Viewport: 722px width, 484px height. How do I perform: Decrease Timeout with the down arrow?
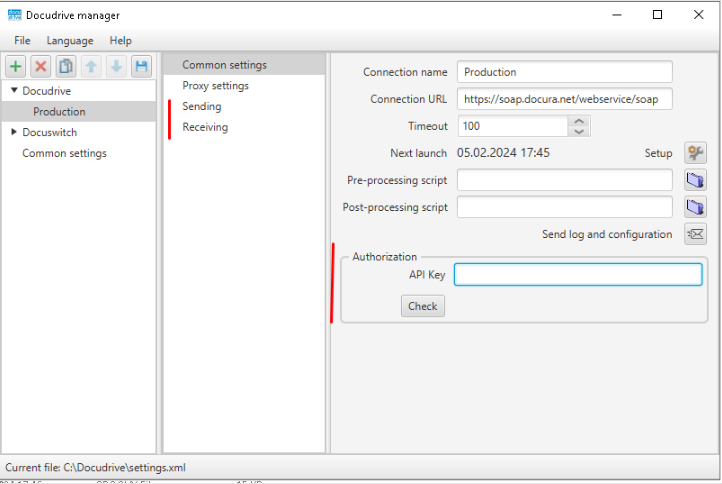pyautogui.click(x=579, y=132)
